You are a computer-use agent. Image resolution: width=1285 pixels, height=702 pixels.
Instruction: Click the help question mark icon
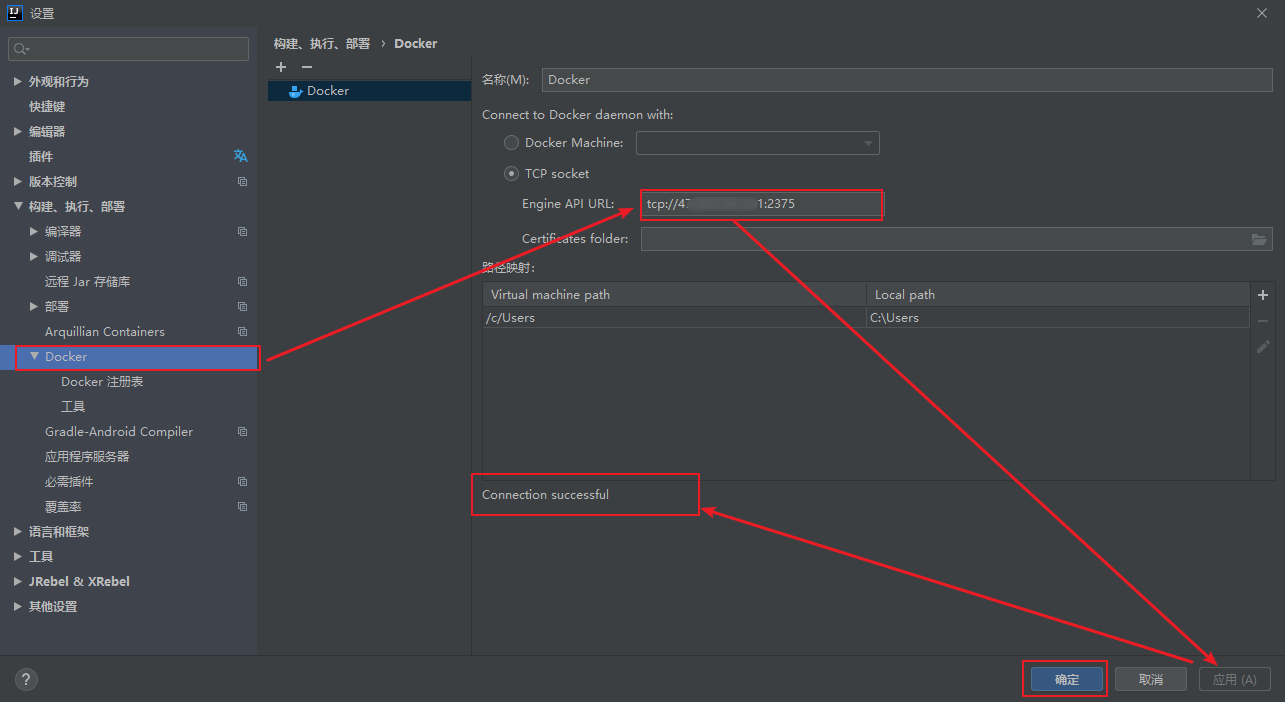tap(27, 680)
